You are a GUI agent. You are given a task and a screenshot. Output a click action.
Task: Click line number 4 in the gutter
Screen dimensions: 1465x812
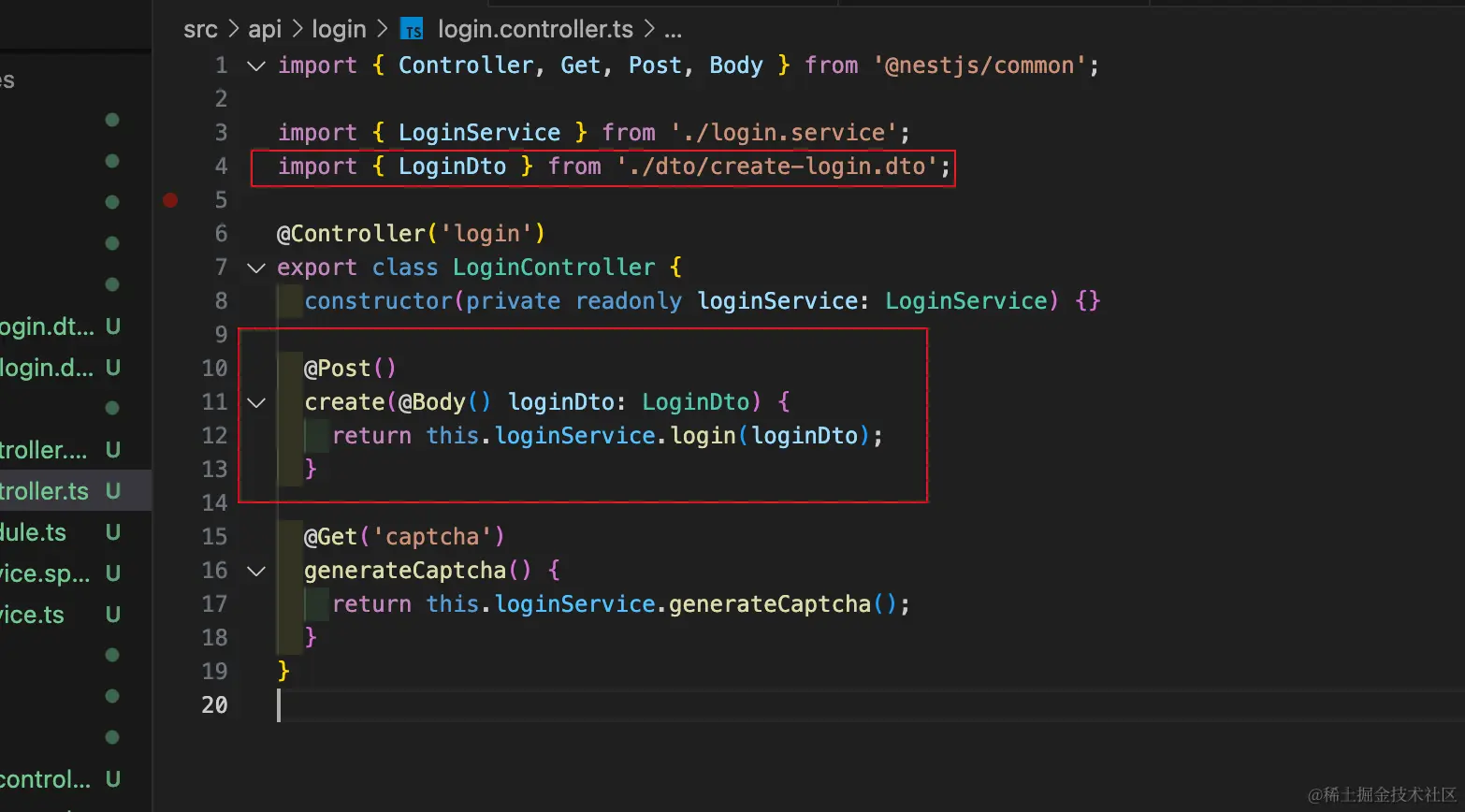[221, 167]
